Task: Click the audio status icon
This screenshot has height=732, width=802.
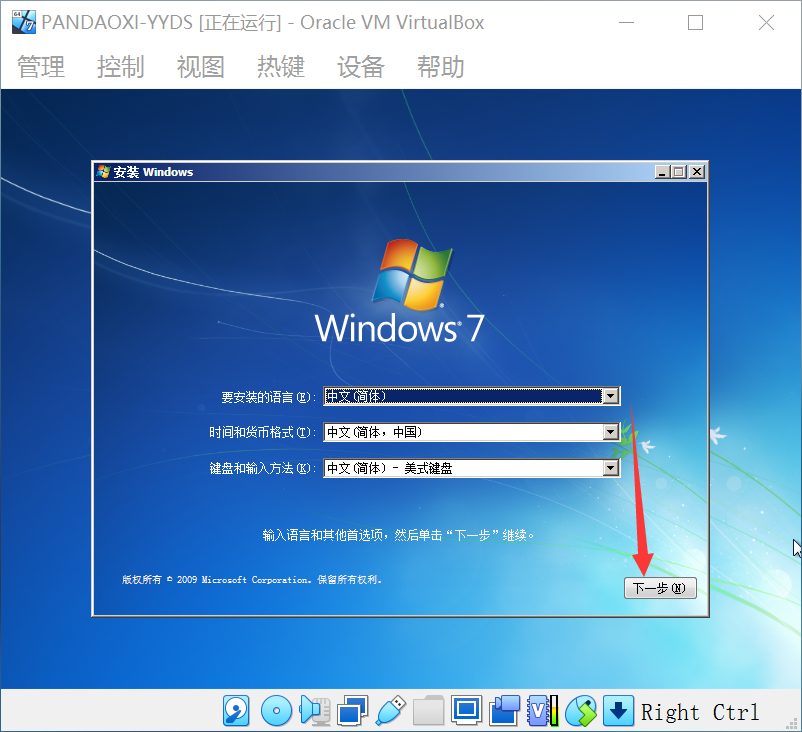Action: click(x=315, y=711)
